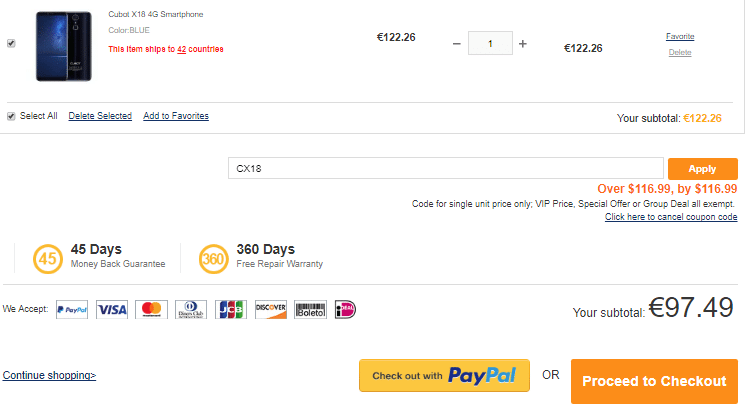Increase quantity with the plus button
750x414 pixels.
(523, 44)
